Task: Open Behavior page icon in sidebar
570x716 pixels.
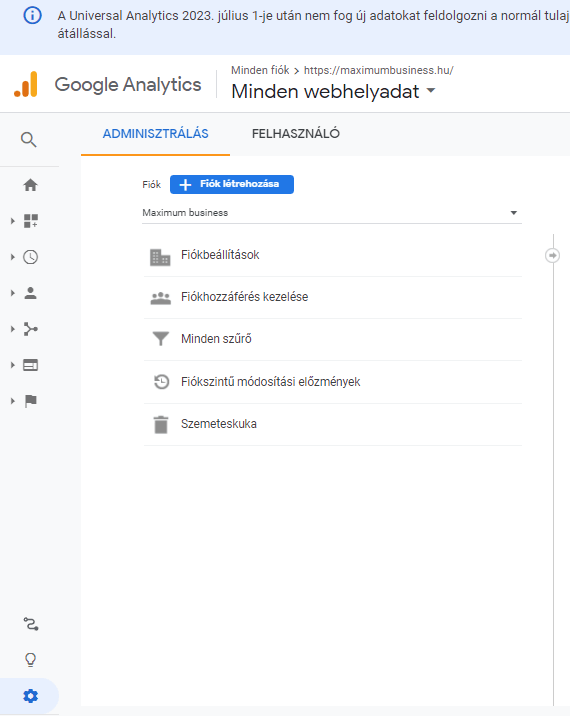Action: pyautogui.click(x=31, y=365)
